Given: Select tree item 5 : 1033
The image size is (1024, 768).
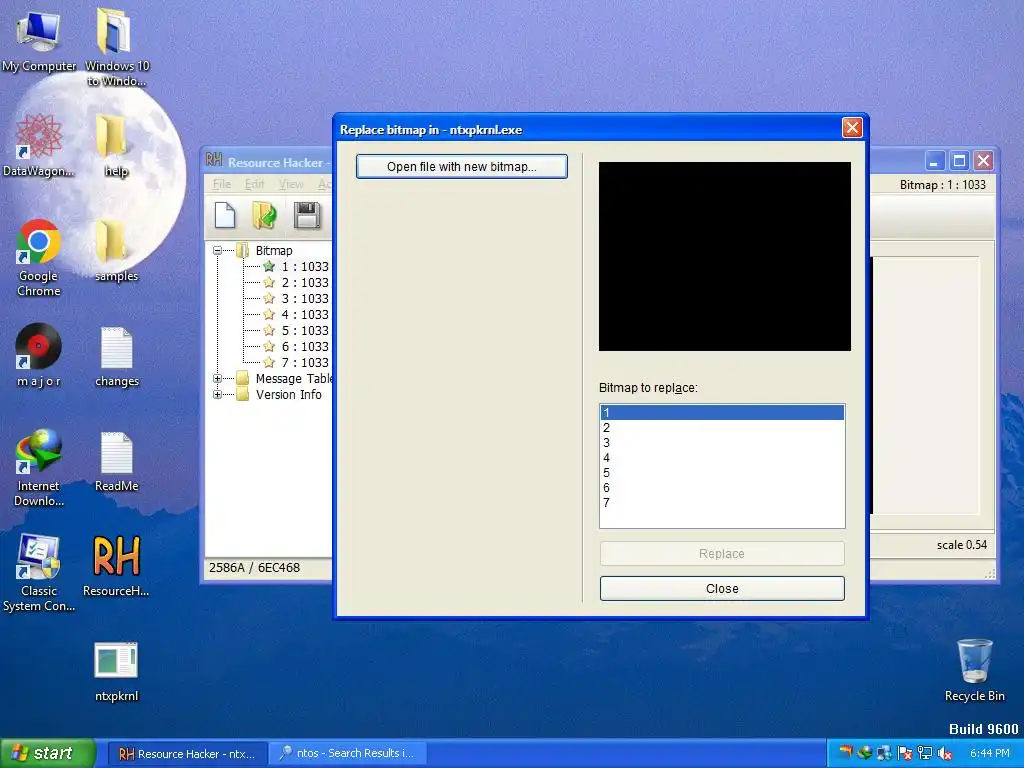Looking at the screenshot, I should coord(305,330).
